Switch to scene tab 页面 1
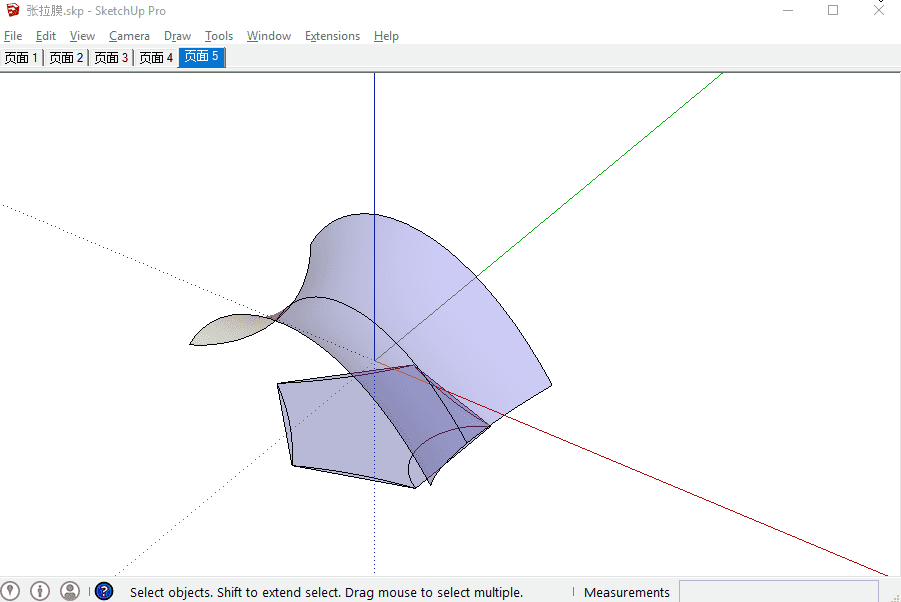901x602 pixels. [21, 57]
